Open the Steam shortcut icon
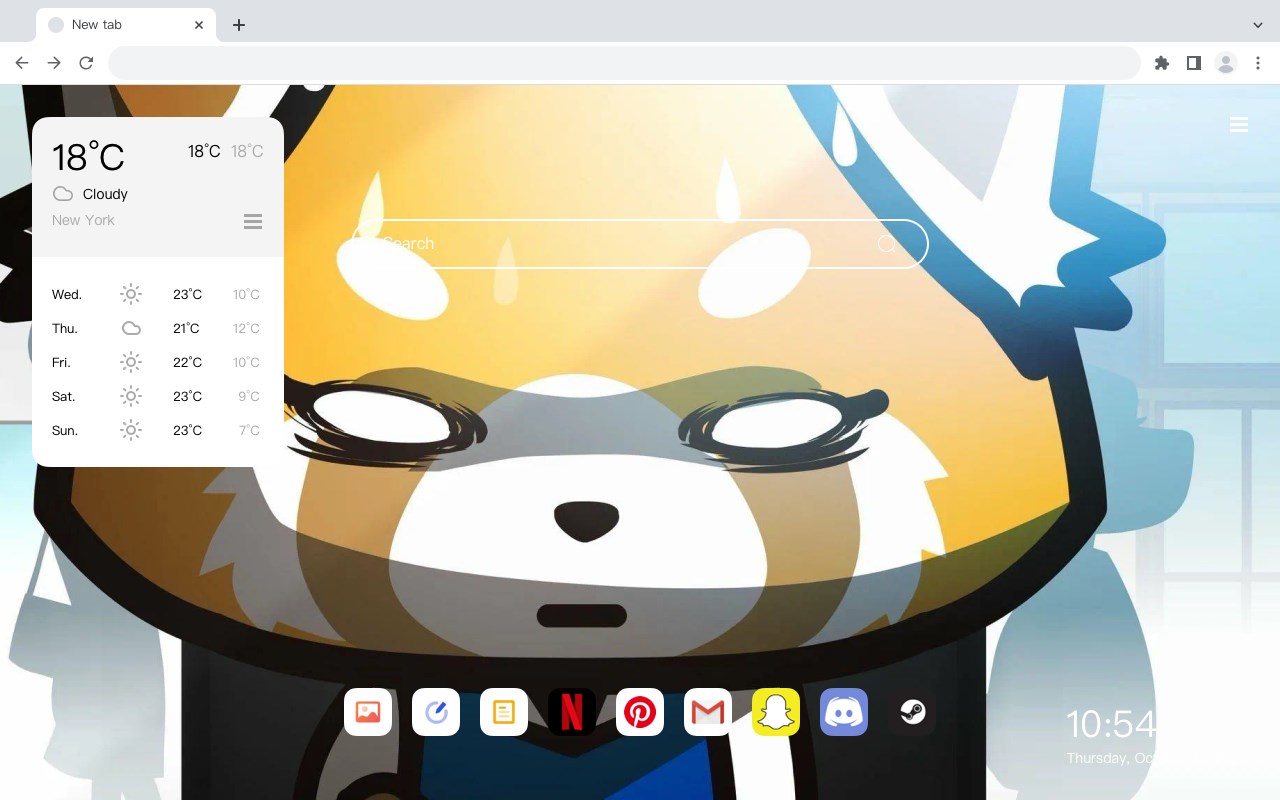Image resolution: width=1280 pixels, height=800 pixels. click(912, 712)
